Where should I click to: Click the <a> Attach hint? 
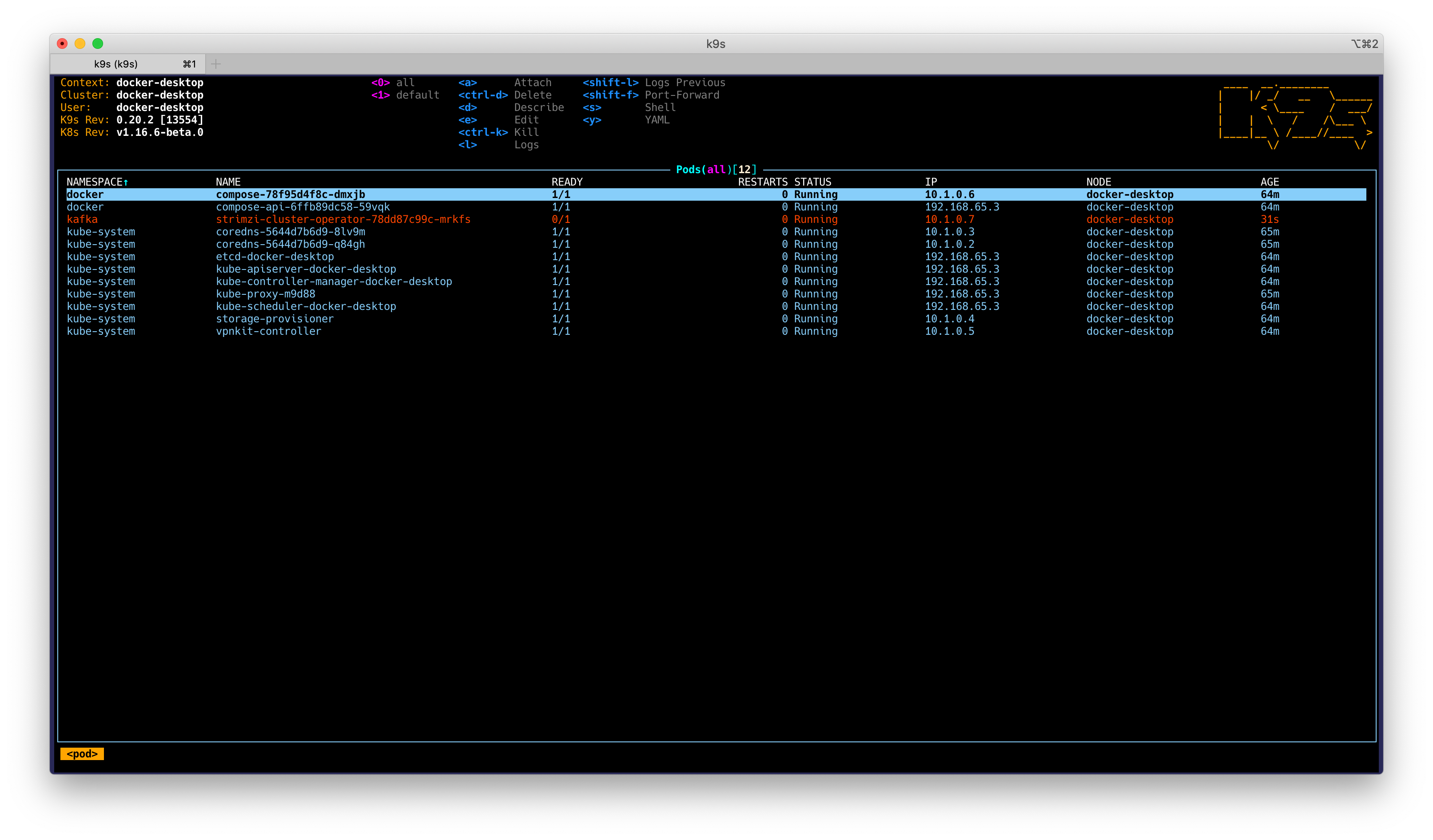[x=505, y=83]
